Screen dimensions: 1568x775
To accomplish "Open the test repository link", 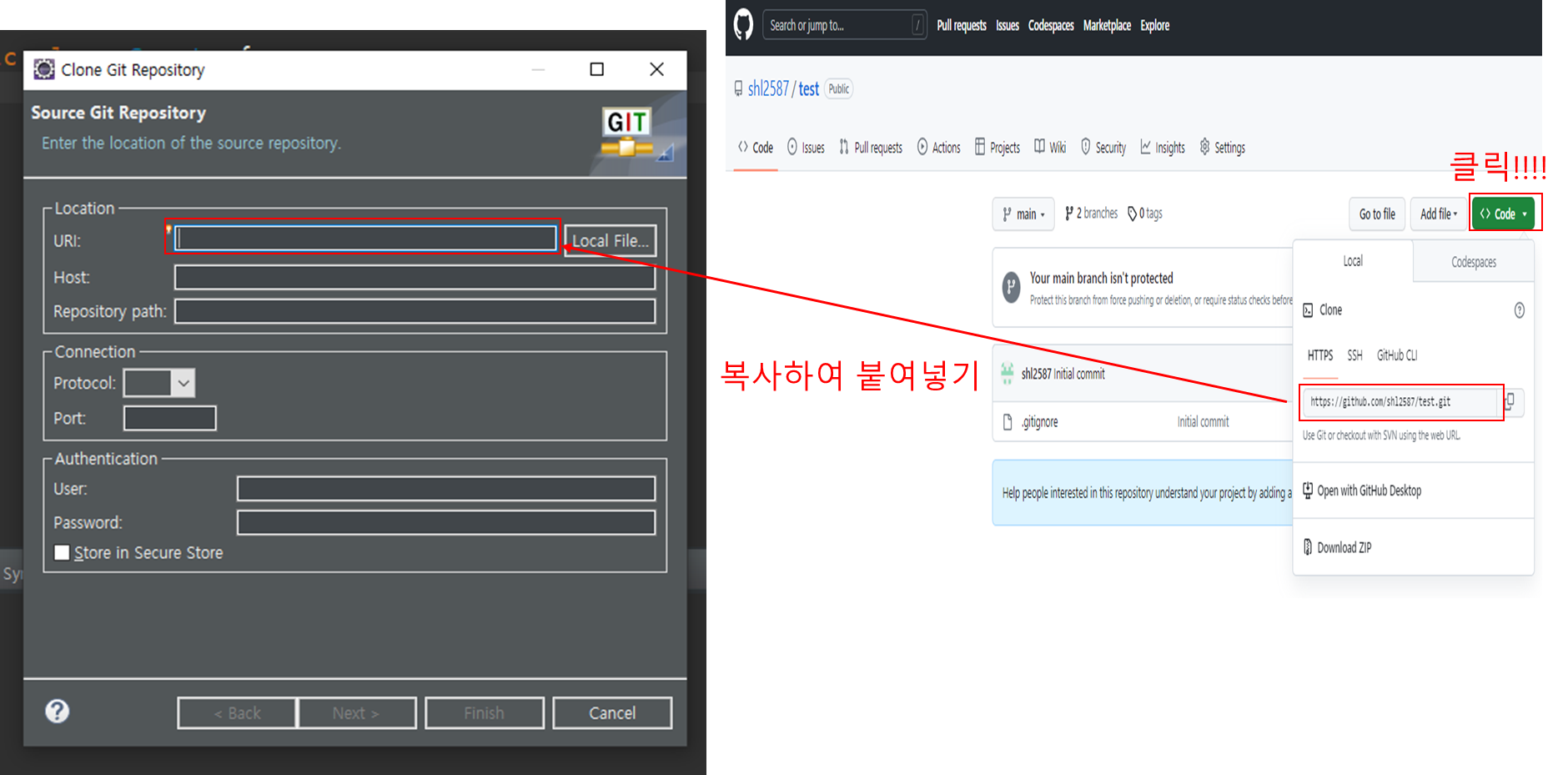I will 809,88.
